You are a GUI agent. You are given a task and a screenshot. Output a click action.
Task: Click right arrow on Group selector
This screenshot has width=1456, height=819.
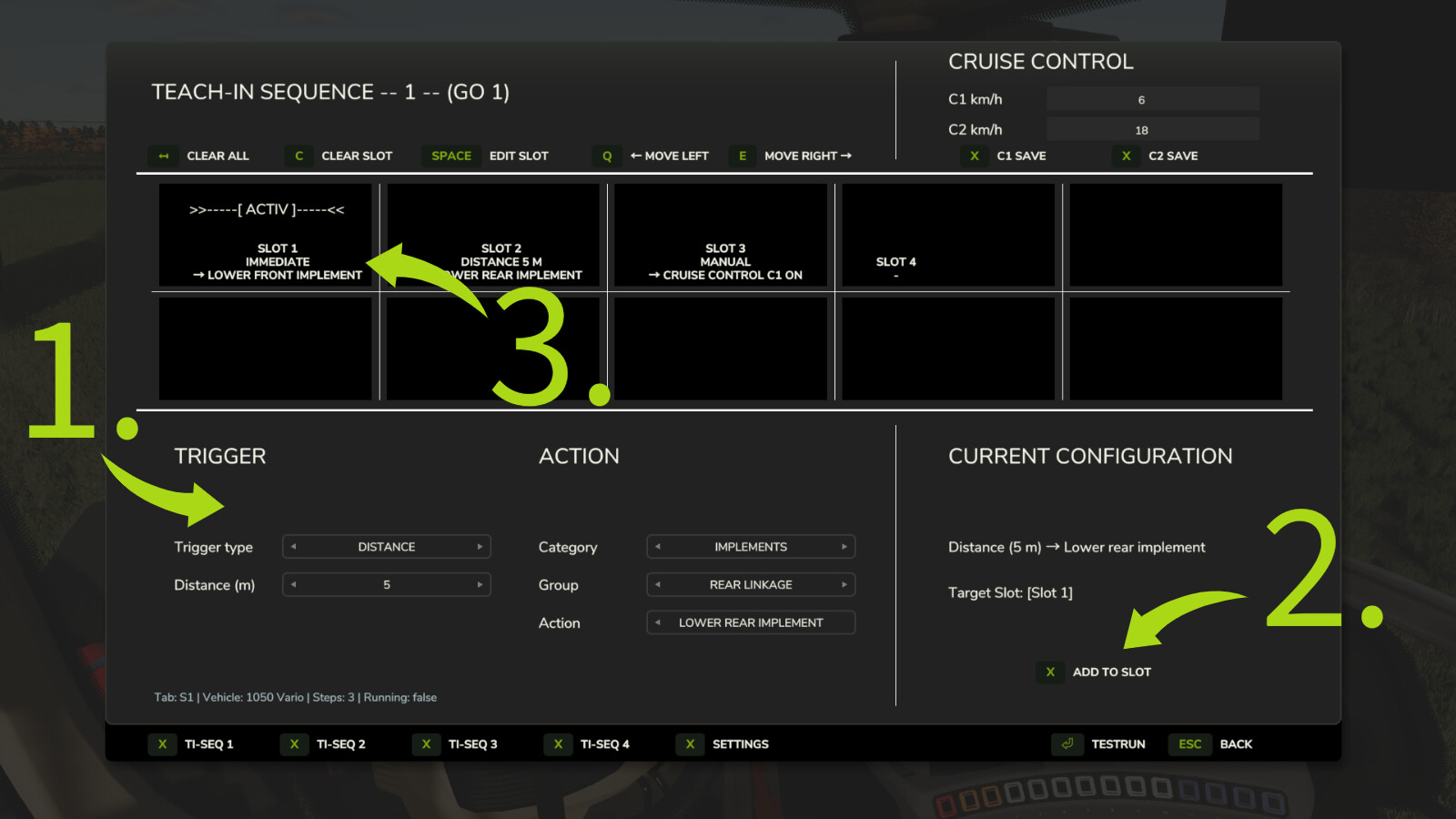click(844, 585)
